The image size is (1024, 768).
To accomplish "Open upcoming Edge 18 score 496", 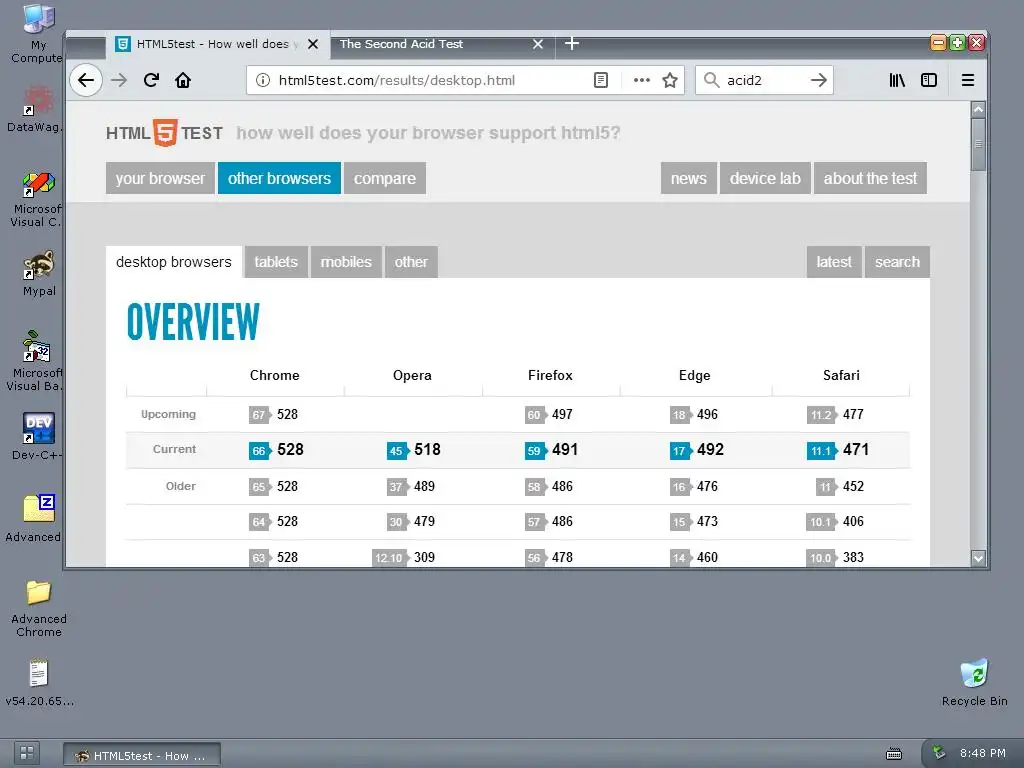I will [694, 414].
